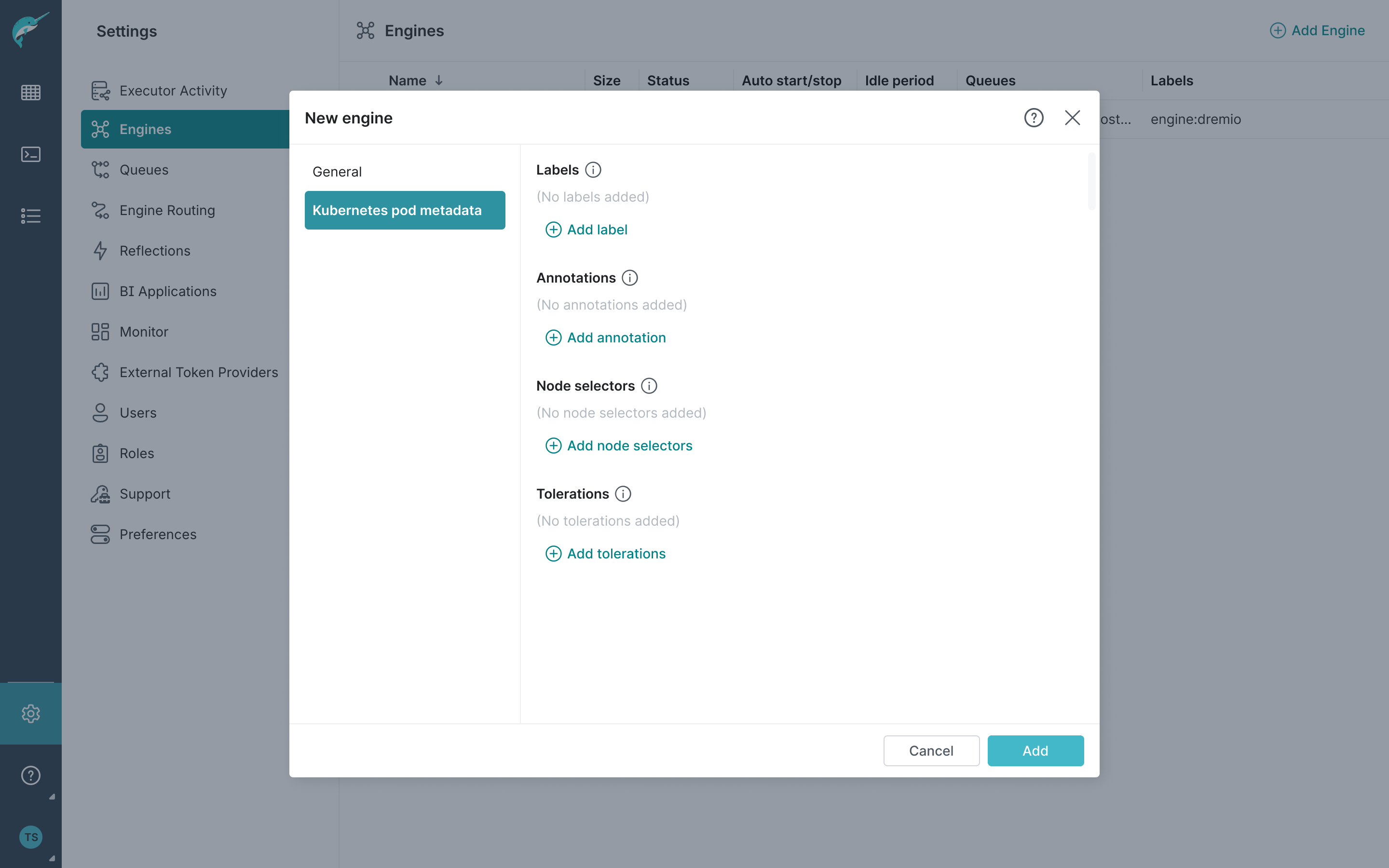1389x868 pixels.
Task: Switch to the Kubernetes pod metadata tab
Action: pyautogui.click(x=405, y=210)
